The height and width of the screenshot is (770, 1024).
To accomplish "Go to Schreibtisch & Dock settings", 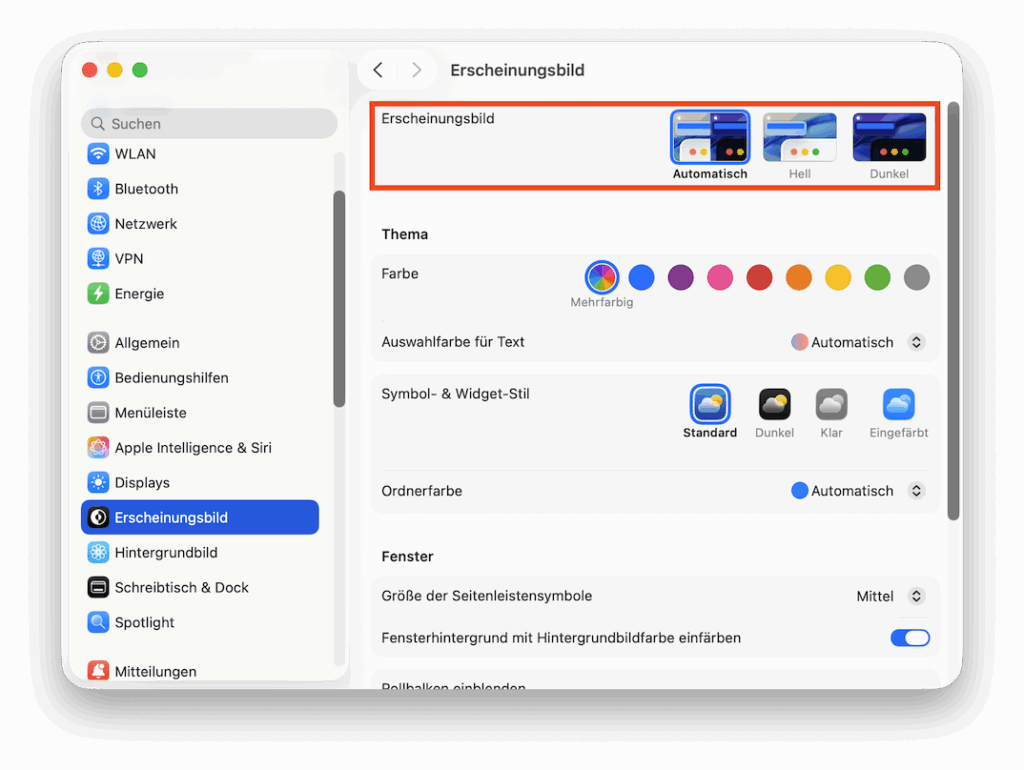I will click(x=181, y=587).
